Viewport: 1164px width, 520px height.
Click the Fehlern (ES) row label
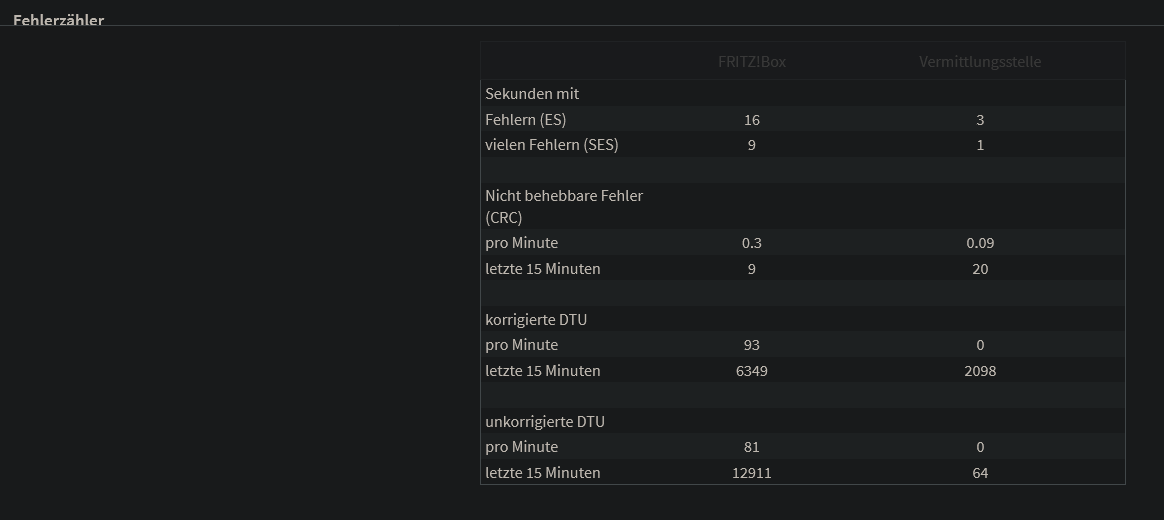[x=525, y=120]
